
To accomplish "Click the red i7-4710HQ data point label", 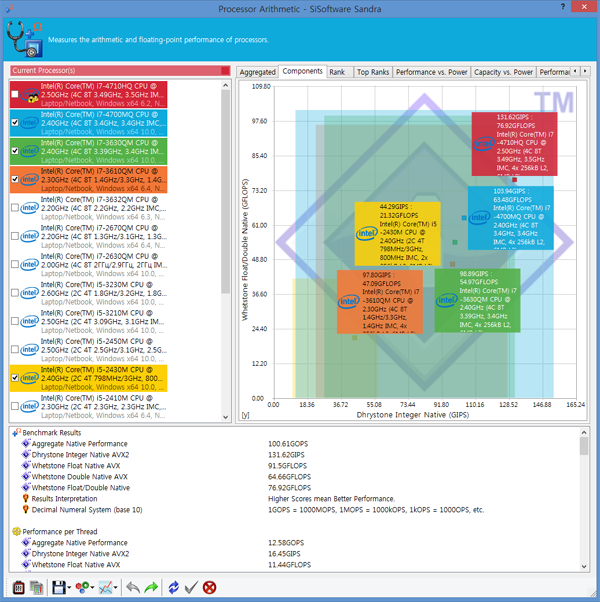I will pyautogui.click(x=514, y=144).
